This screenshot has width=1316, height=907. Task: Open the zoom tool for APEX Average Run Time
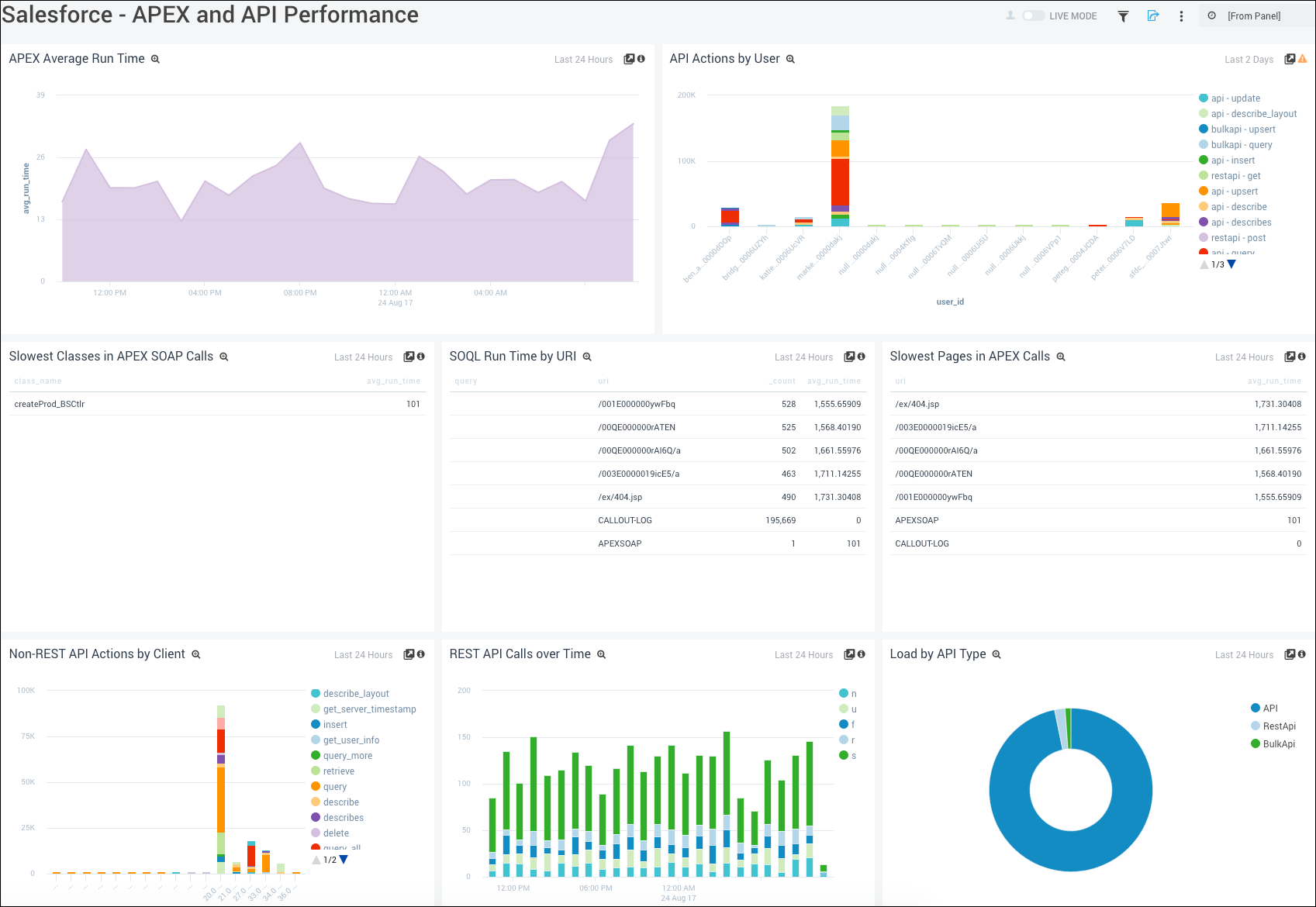click(155, 58)
